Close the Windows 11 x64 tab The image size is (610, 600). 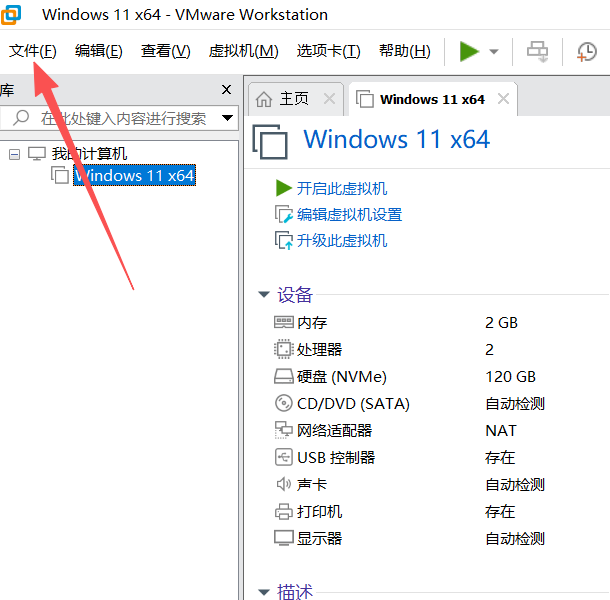click(x=503, y=99)
